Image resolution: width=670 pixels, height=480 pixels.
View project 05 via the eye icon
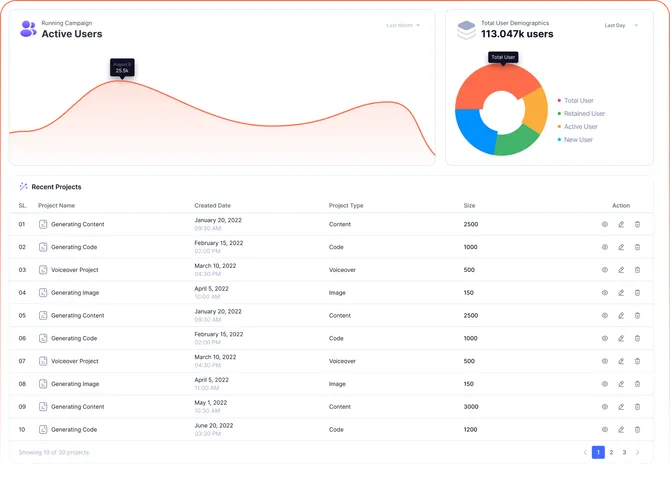605,315
